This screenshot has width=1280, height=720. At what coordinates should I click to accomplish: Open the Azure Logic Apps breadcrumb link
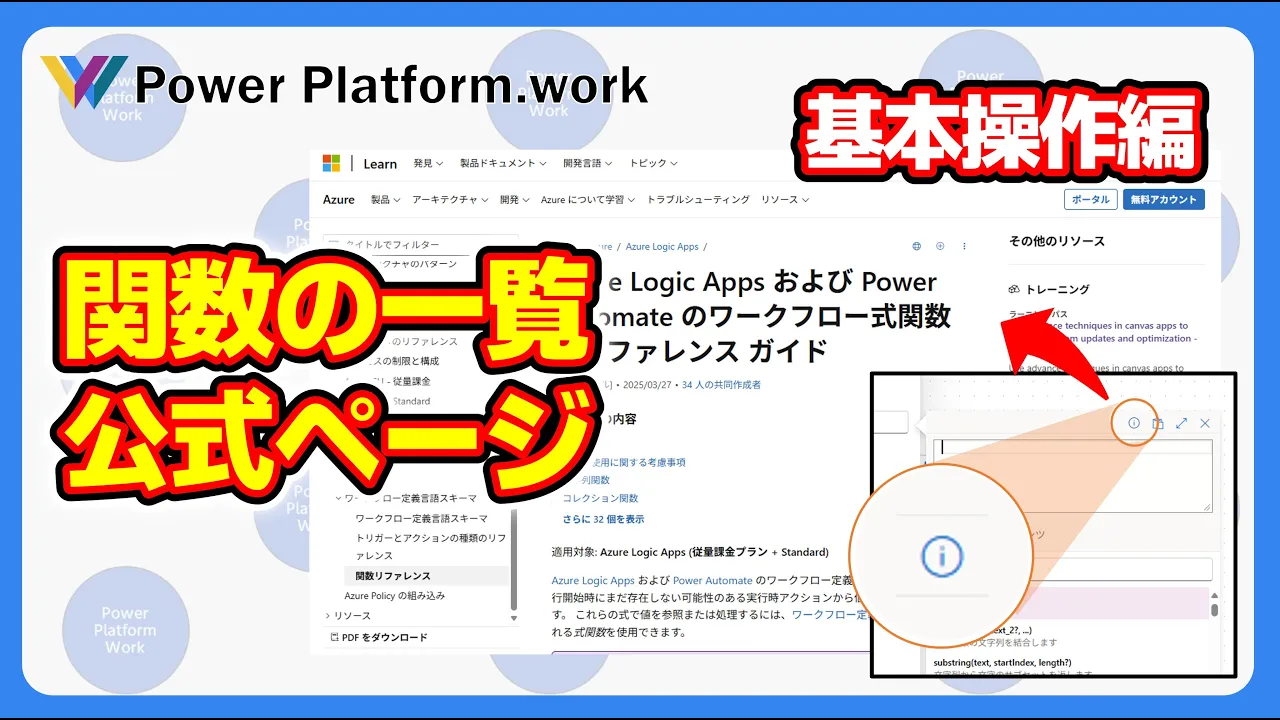click(x=662, y=246)
